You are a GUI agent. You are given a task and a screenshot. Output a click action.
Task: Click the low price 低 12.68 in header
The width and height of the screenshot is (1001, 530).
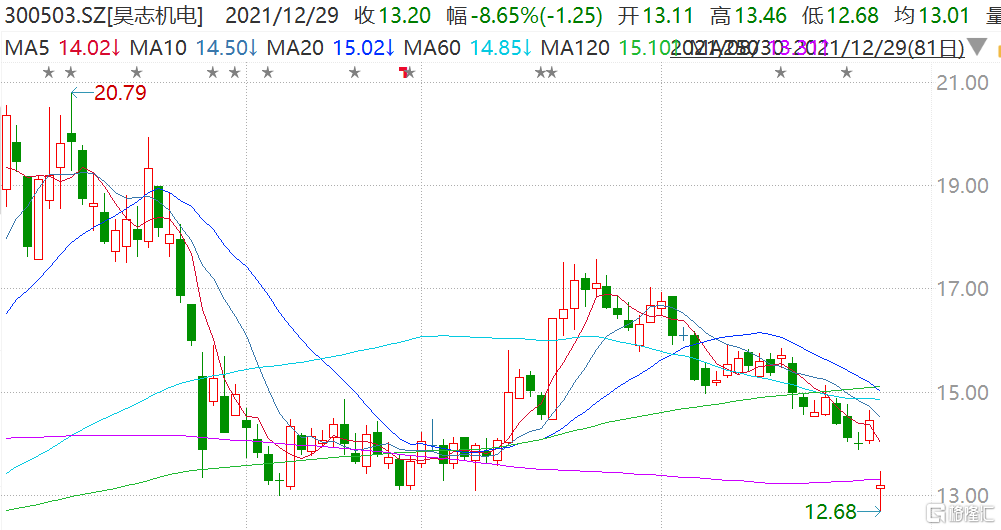coord(840,15)
